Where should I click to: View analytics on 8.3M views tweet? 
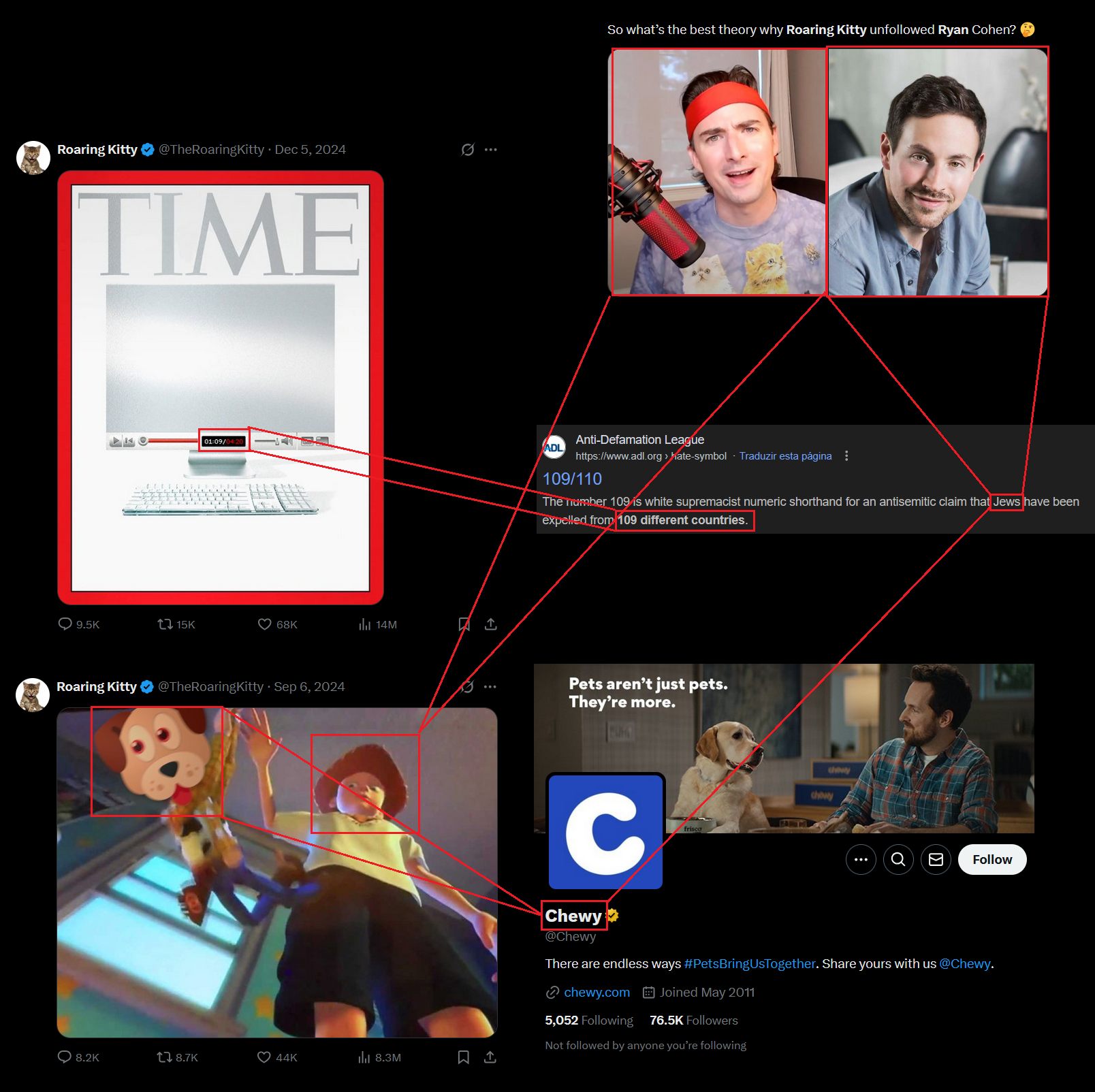(364, 1057)
